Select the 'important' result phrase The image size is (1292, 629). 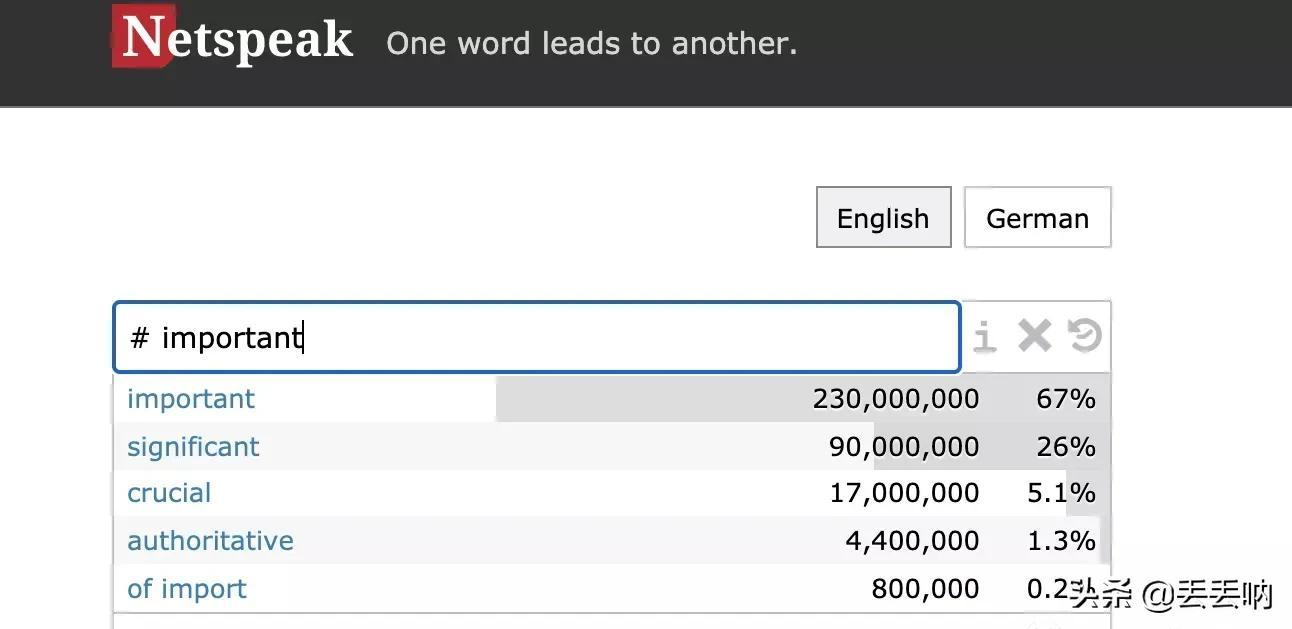click(x=191, y=399)
